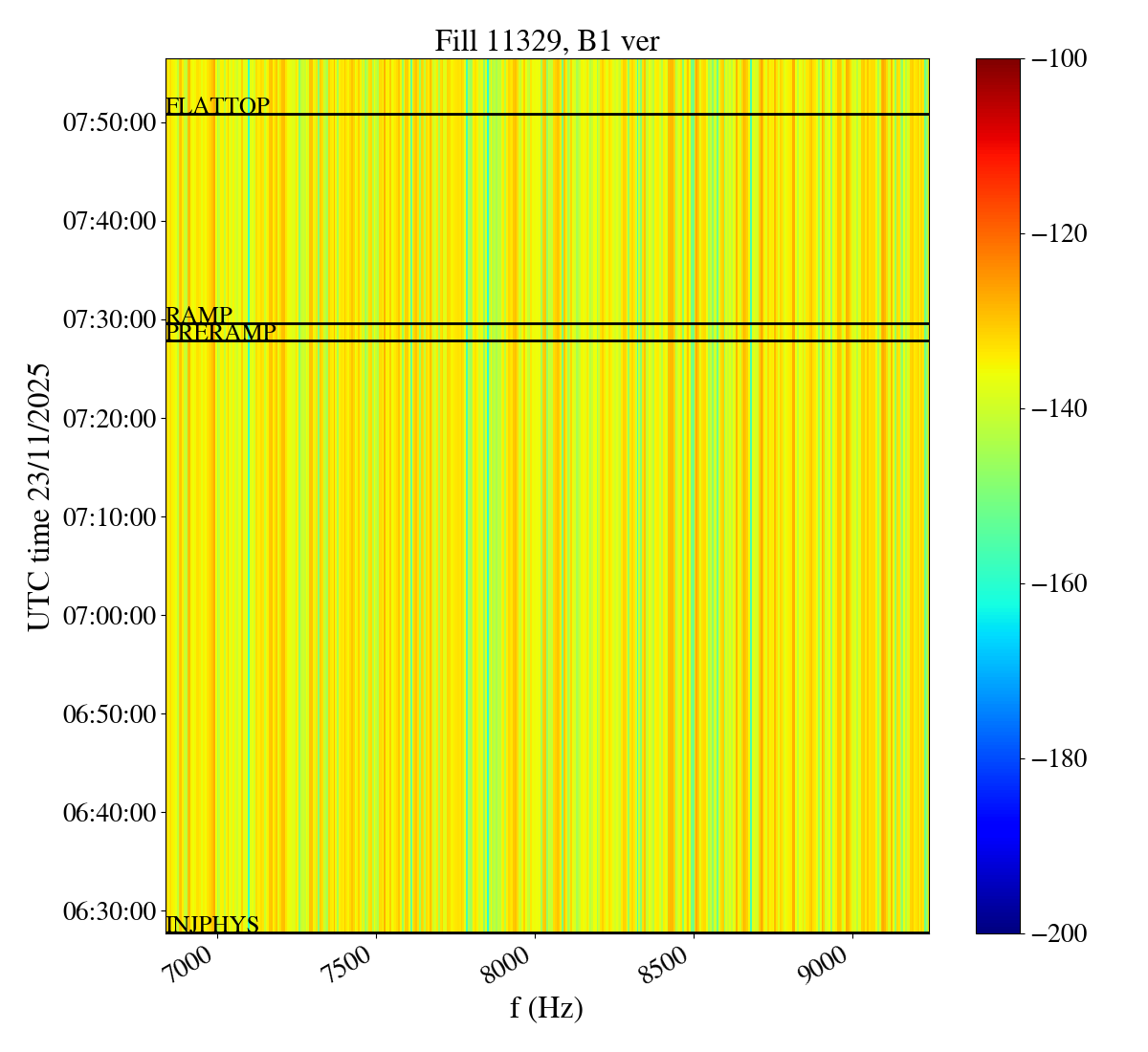This screenshot has width=1148, height=1052.
Task: Click the PRERAMP marker label
Action: click(221, 333)
